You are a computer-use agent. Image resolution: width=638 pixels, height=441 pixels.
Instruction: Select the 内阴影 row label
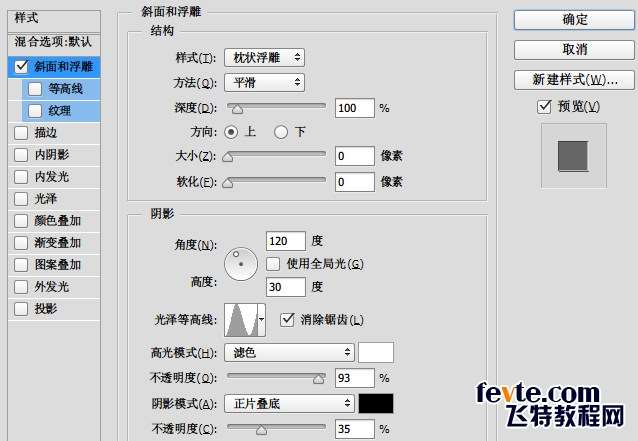tap(52, 155)
